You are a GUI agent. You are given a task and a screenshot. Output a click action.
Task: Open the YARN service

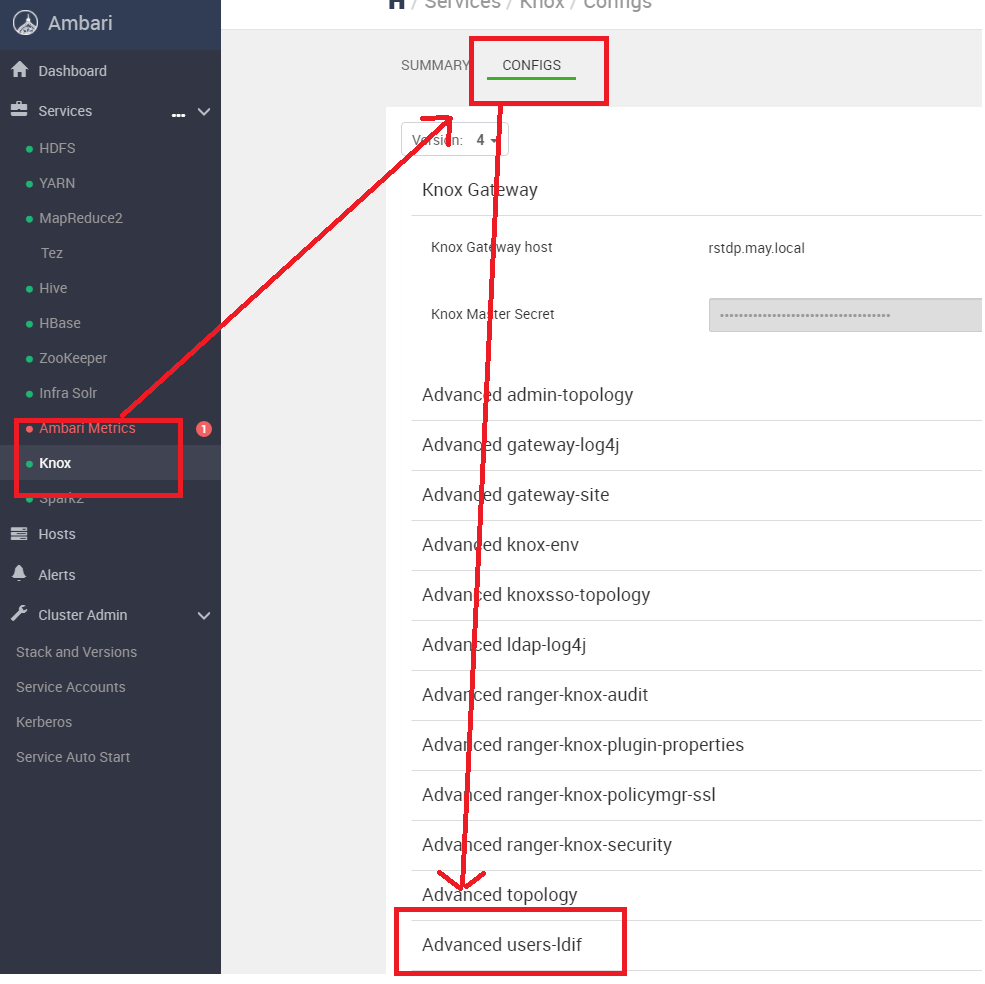(x=57, y=183)
